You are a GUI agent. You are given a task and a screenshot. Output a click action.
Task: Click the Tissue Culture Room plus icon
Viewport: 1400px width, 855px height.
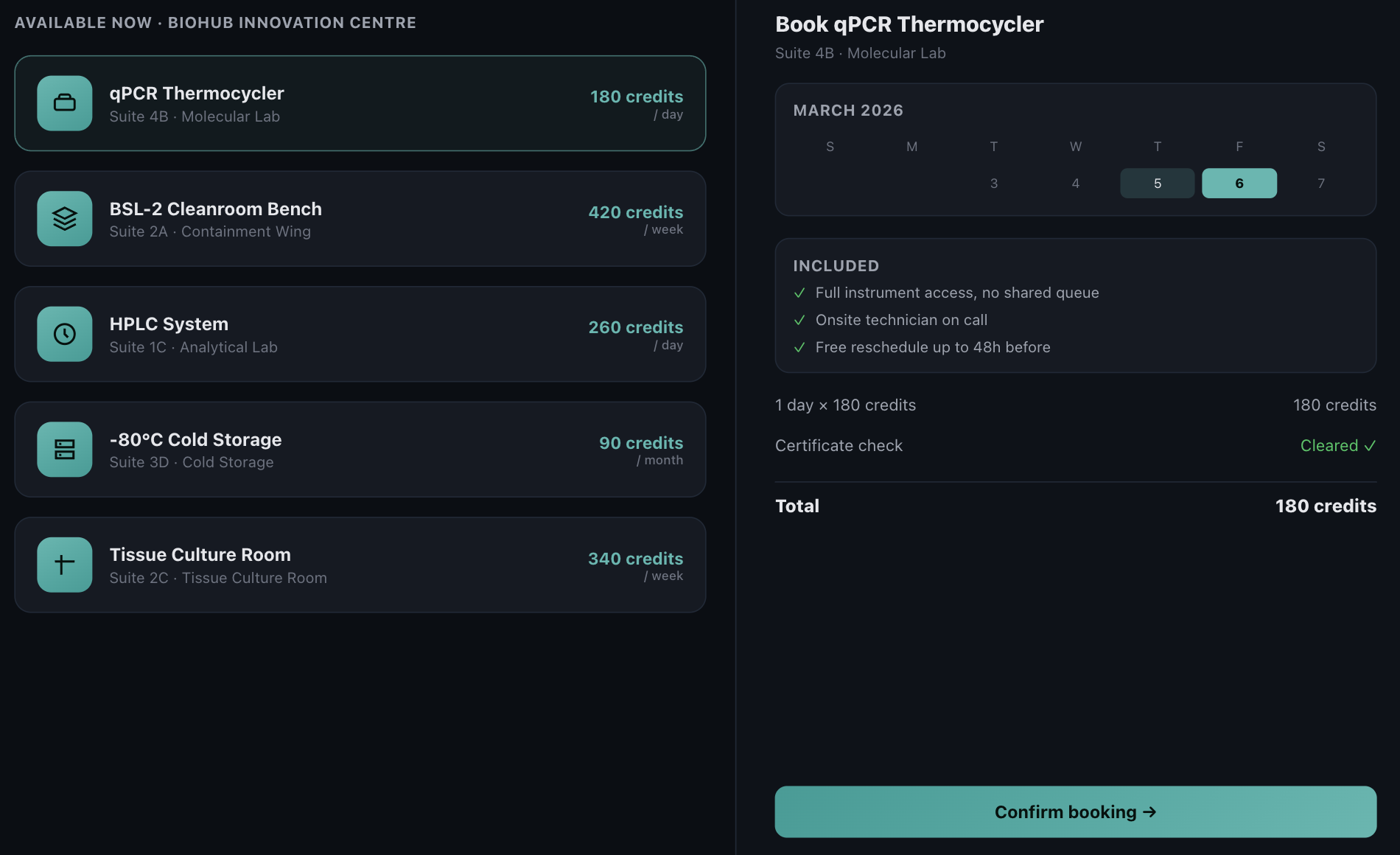(x=65, y=565)
